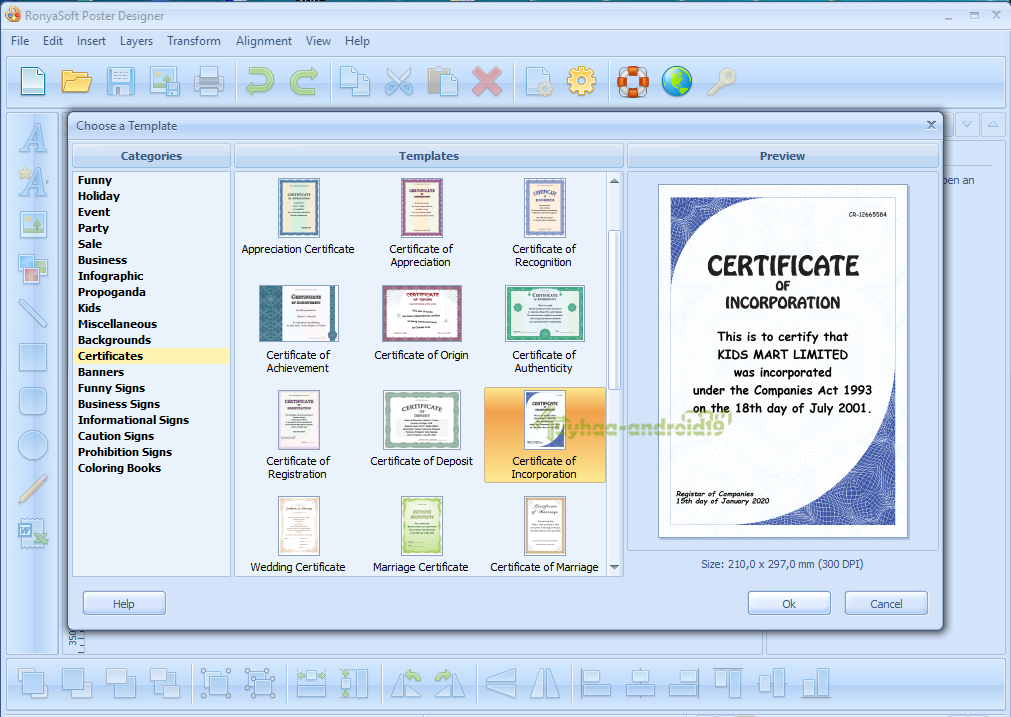Image resolution: width=1011 pixels, height=717 pixels.
Task: Click the collapse arrow behind dialog top-right
Action: coord(993,124)
